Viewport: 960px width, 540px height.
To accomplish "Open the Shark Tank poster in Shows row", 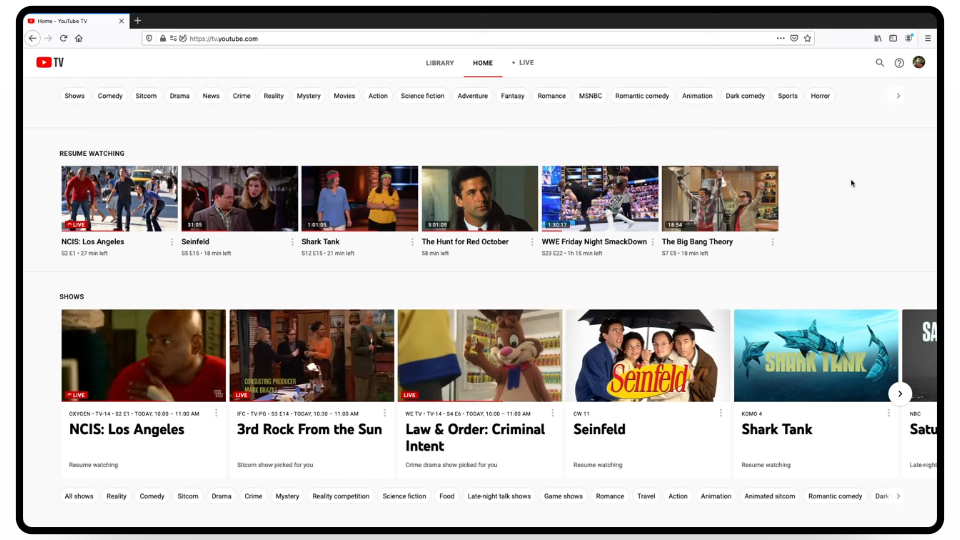I will (x=816, y=355).
